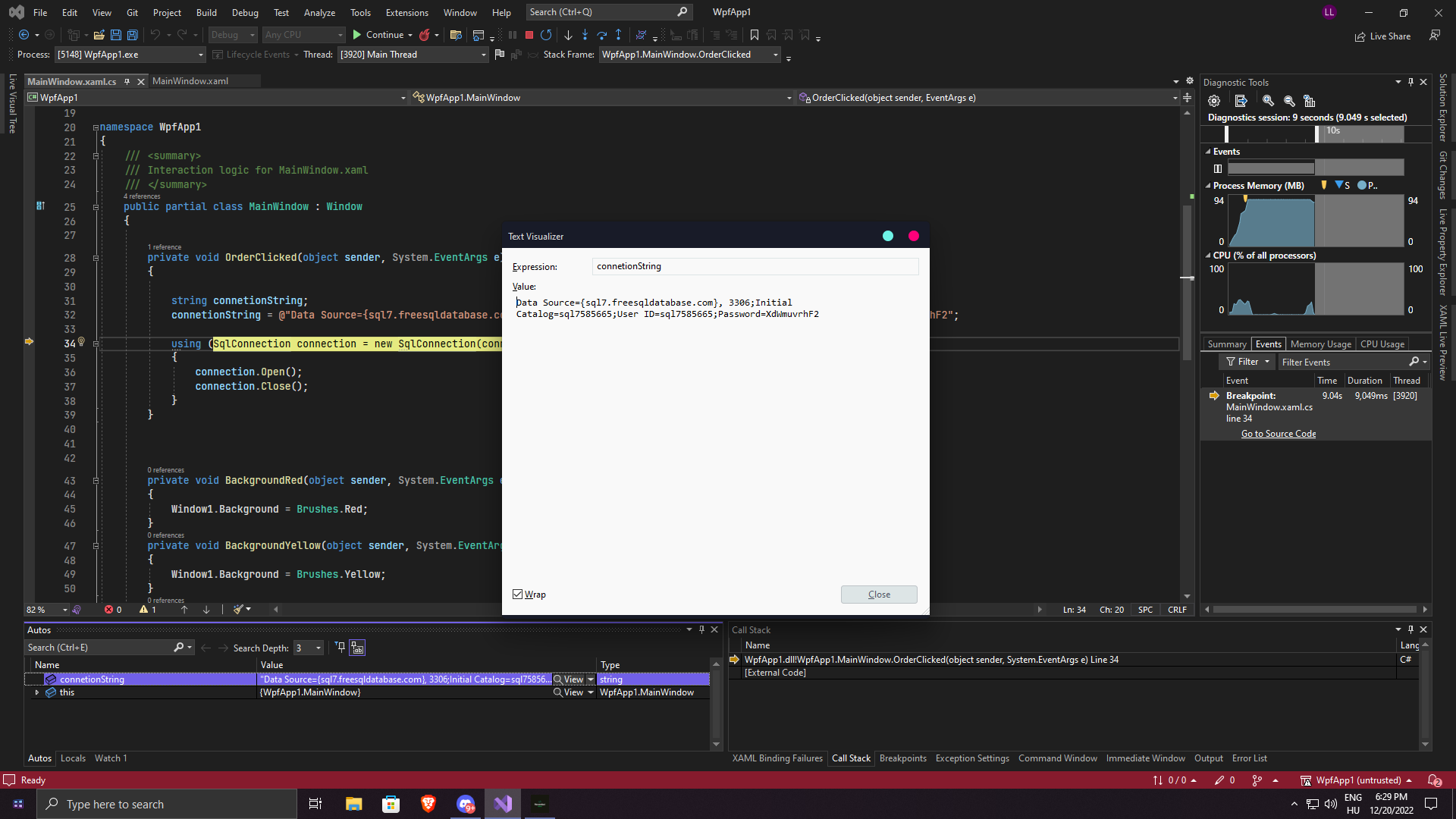
Task: Click the Save All icon
Action: [x=133, y=35]
